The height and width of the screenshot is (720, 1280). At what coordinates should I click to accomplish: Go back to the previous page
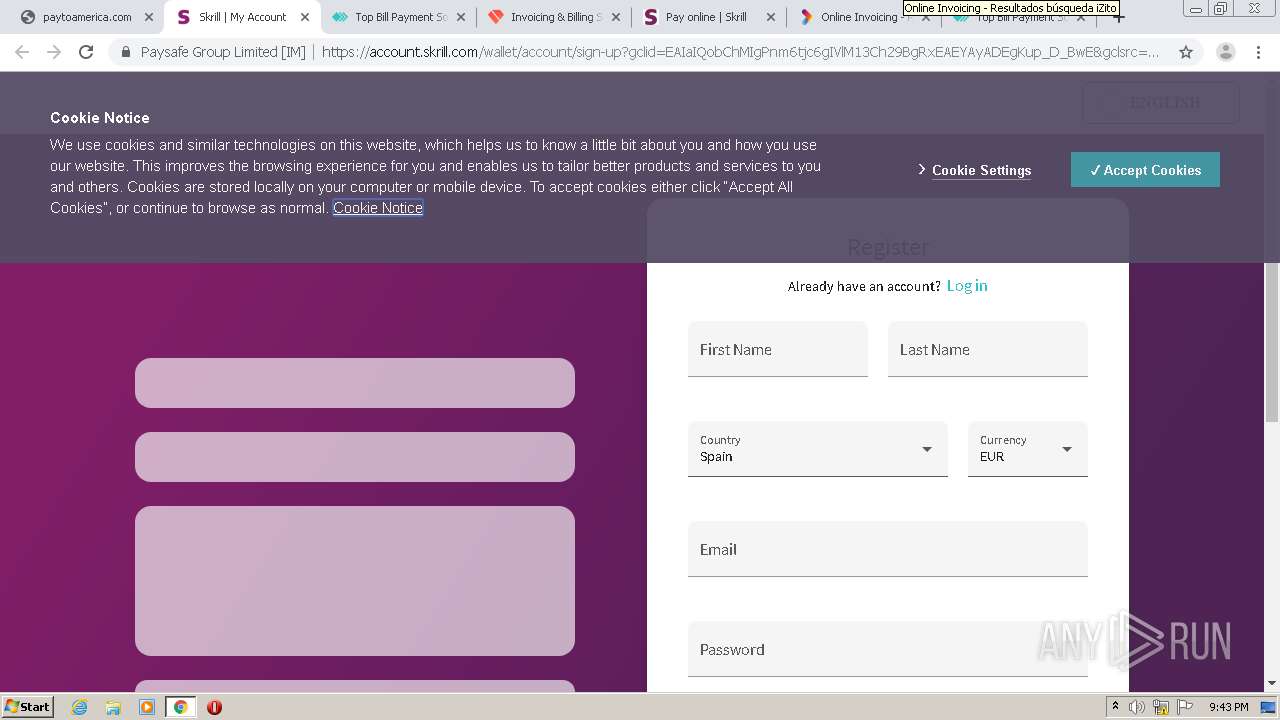coord(22,52)
